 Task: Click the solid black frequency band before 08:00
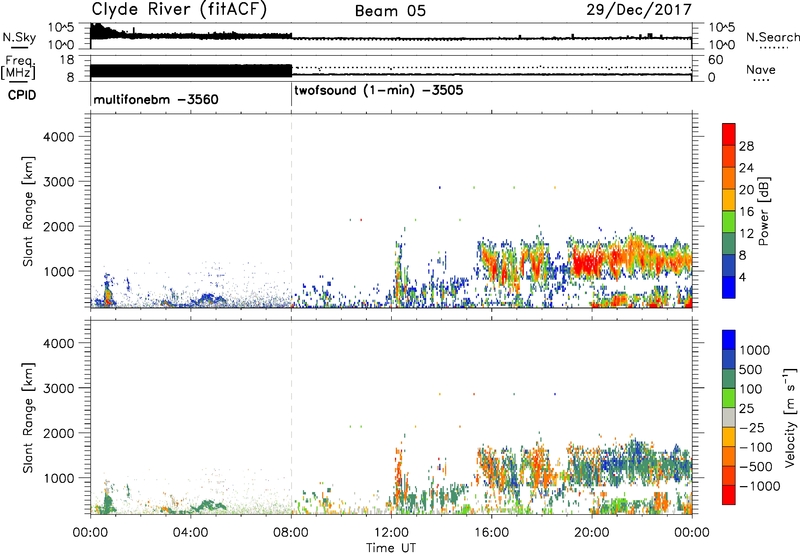click(x=191, y=71)
